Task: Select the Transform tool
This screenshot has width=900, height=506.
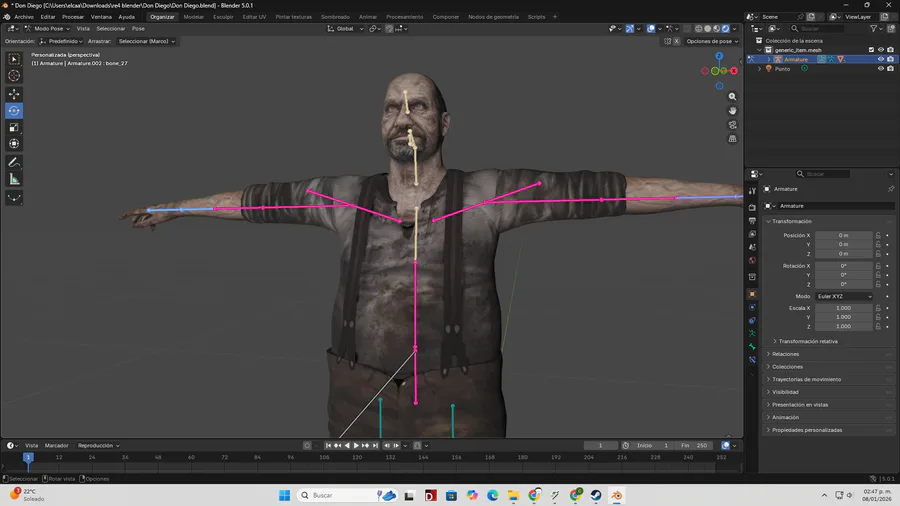Action: click(14, 144)
